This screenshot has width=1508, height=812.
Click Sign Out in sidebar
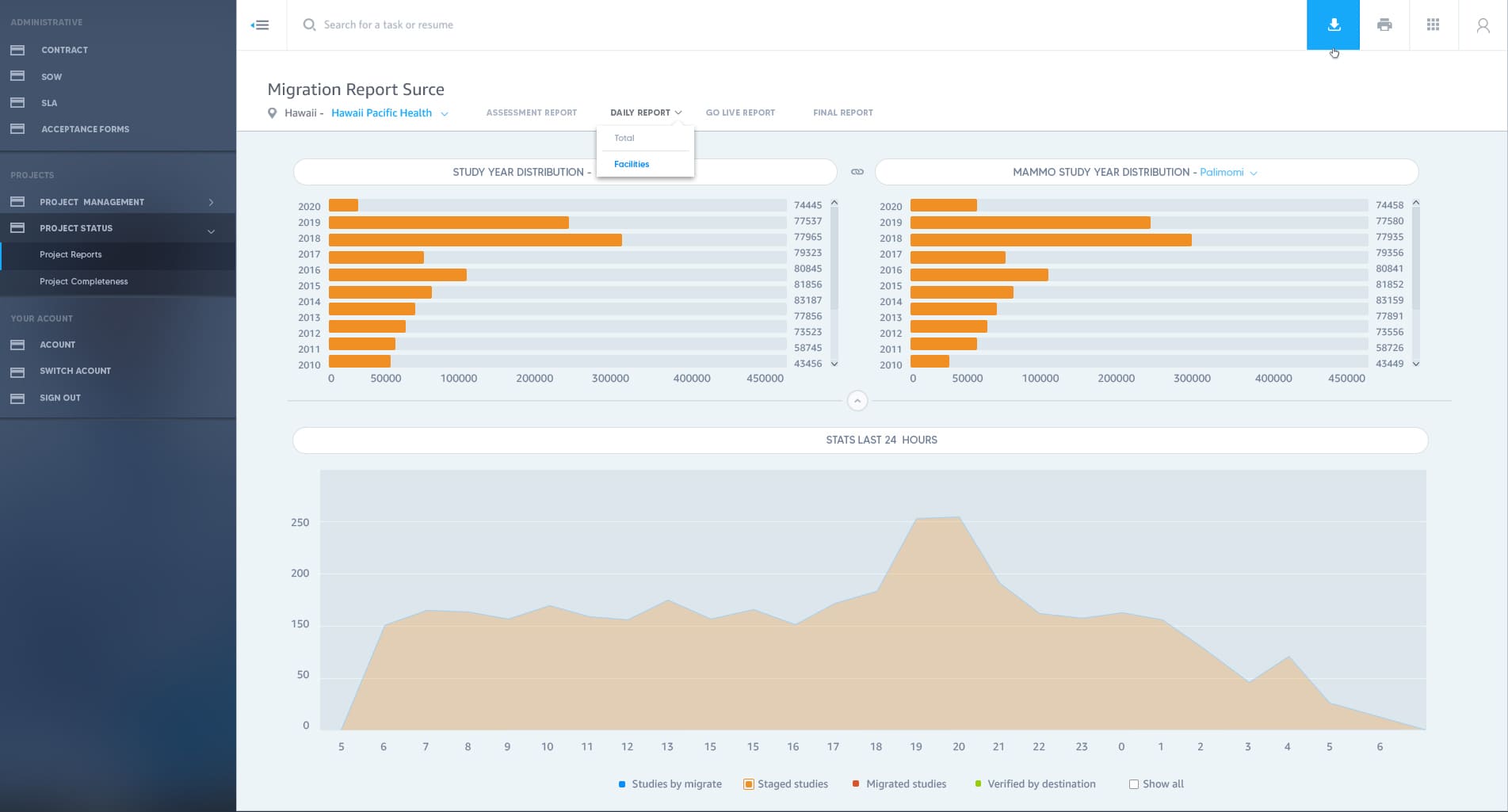60,398
